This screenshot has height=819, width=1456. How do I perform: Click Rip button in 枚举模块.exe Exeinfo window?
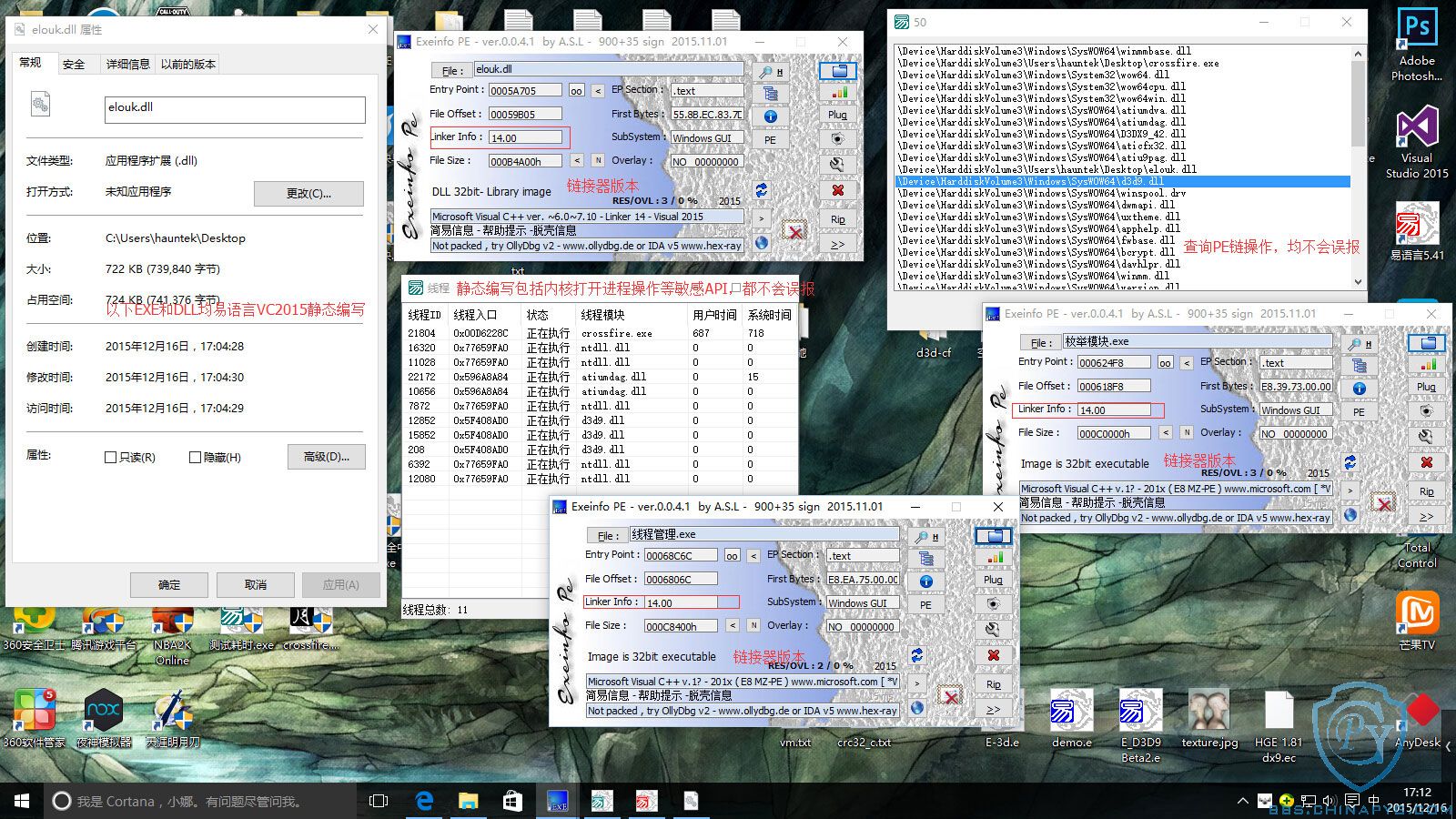click(1427, 491)
